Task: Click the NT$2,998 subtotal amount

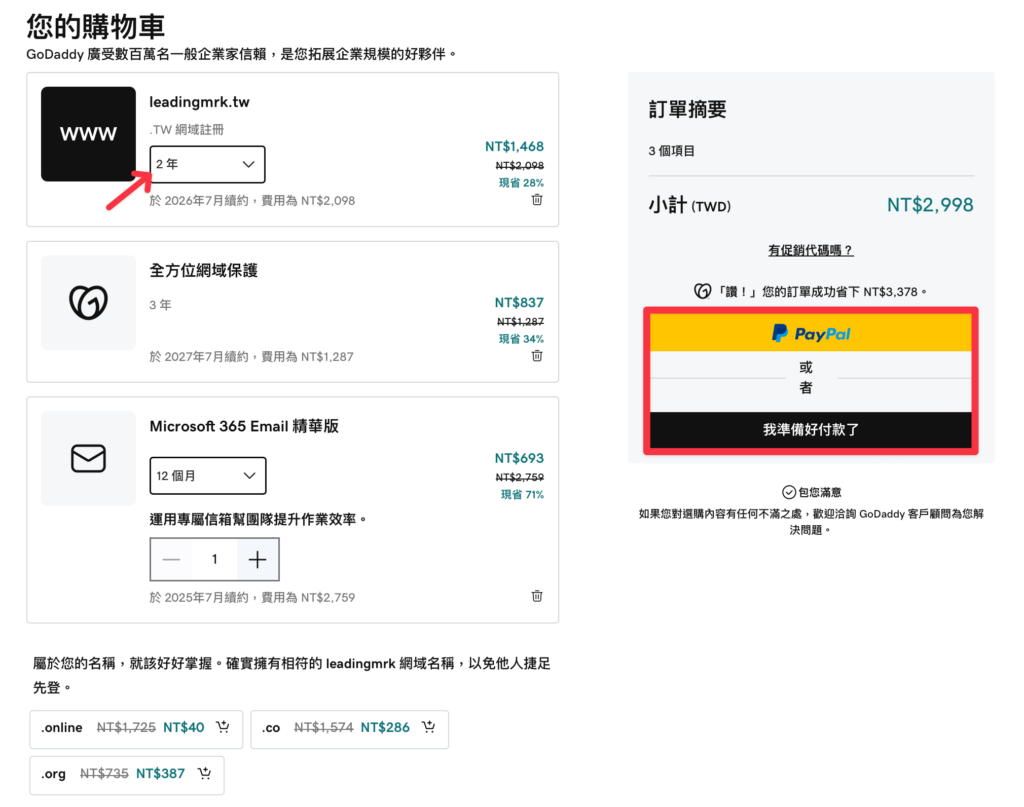Action: [930, 205]
